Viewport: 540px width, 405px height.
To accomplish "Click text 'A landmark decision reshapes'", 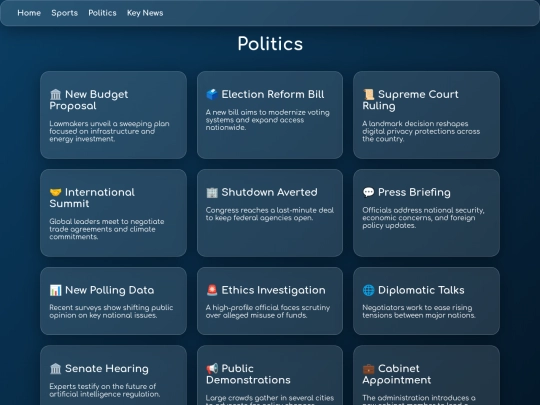I will (x=415, y=123).
